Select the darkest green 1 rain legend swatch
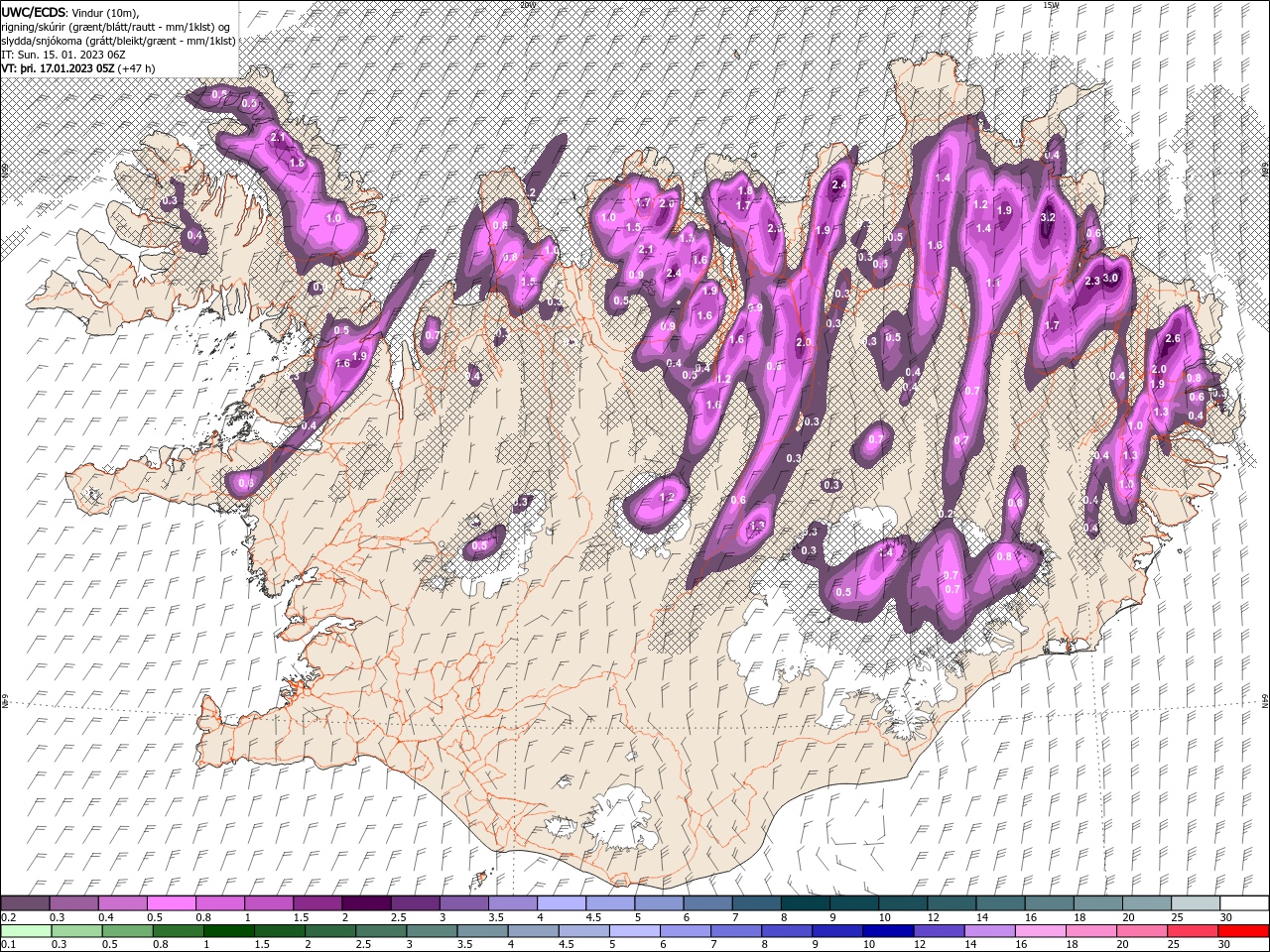Screen dimensions: 1270x952 [229, 931]
